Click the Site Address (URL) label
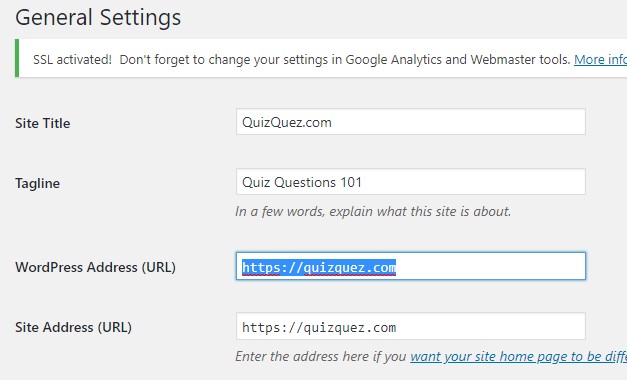627x380 pixels. (x=73, y=327)
